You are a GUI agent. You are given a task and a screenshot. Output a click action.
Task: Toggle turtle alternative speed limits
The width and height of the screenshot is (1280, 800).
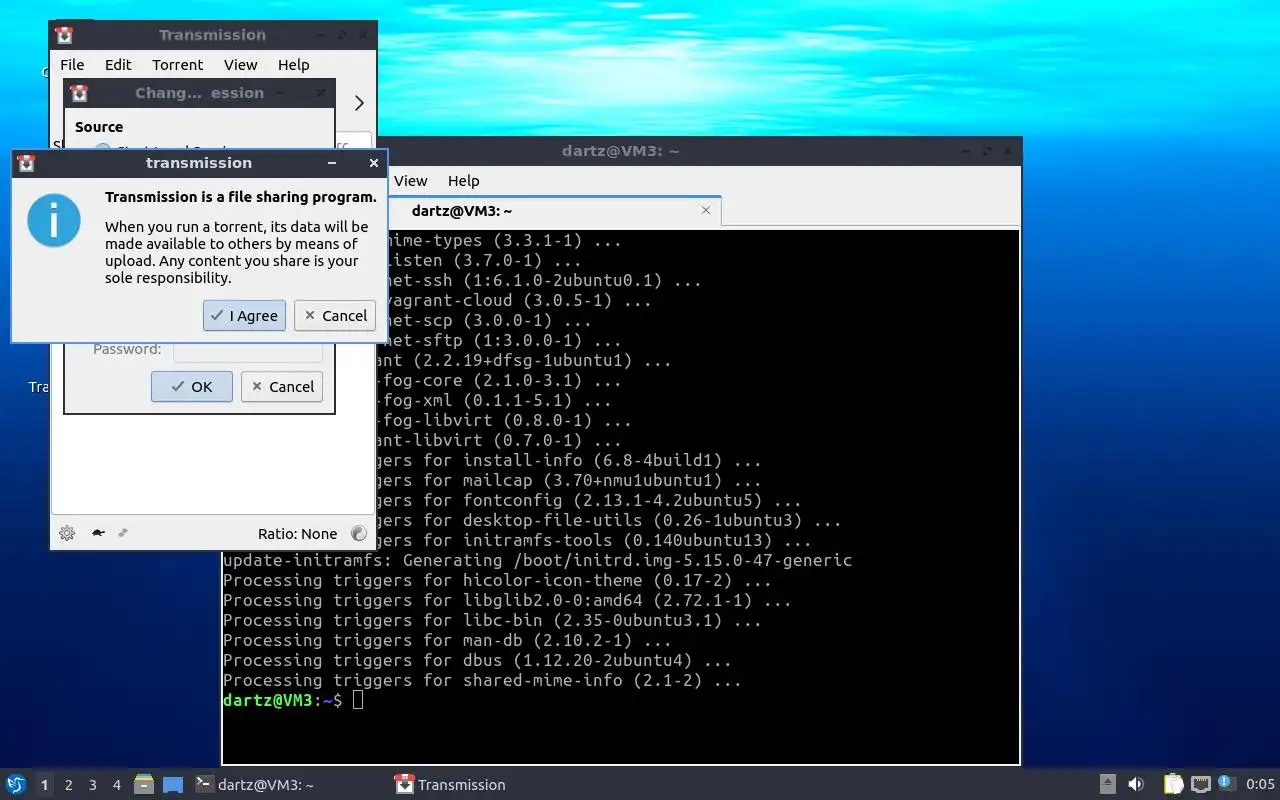[x=98, y=533]
